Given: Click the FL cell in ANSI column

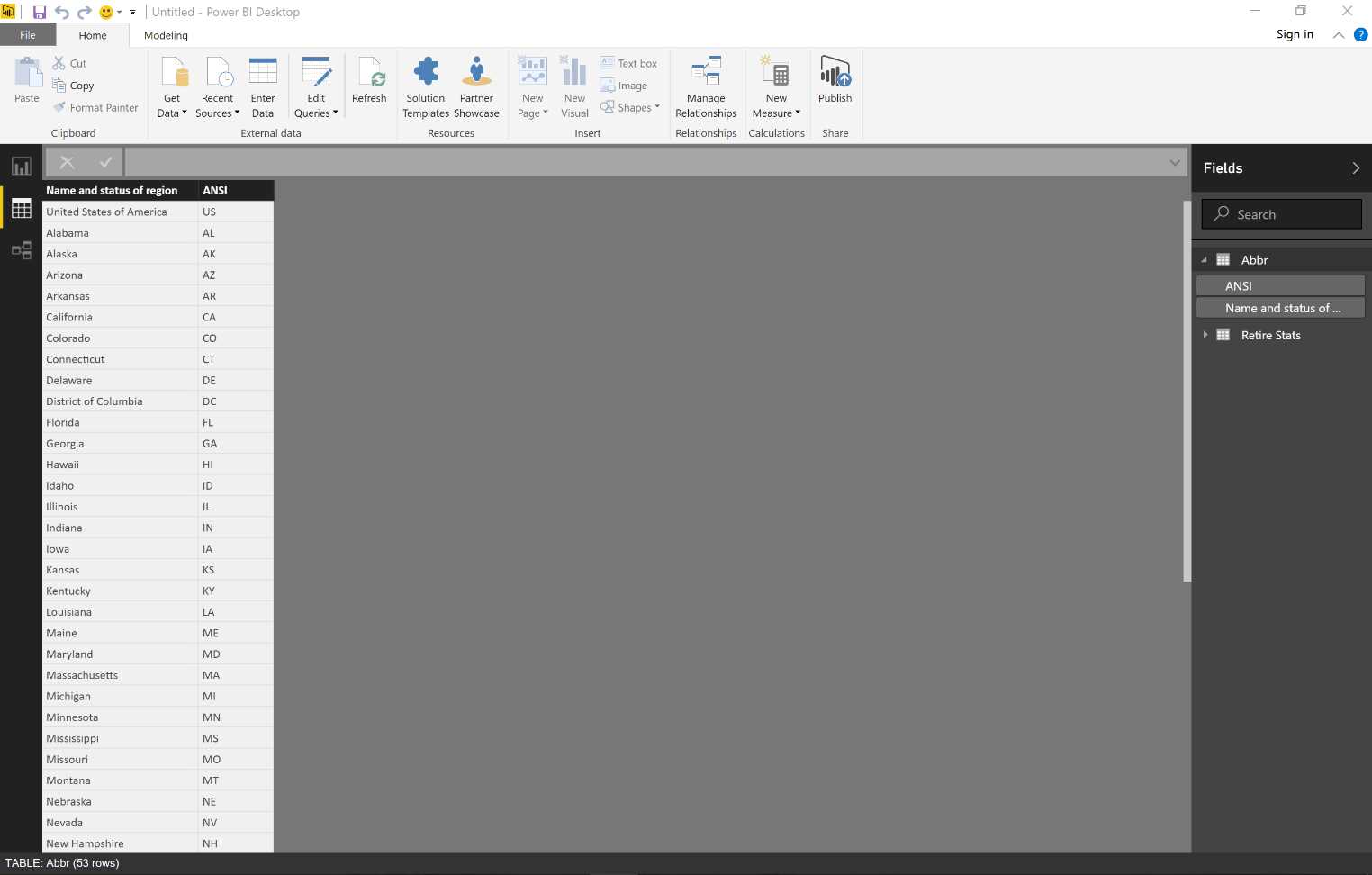Looking at the screenshot, I should coord(236,422).
